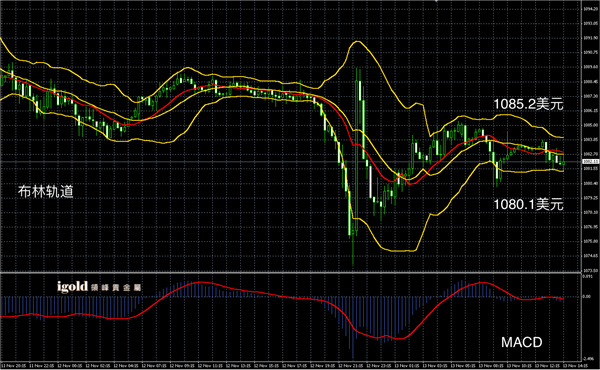Click the 11 Nov 20:15 time axis label
600x370 pixels.
pyautogui.click(x=13, y=366)
